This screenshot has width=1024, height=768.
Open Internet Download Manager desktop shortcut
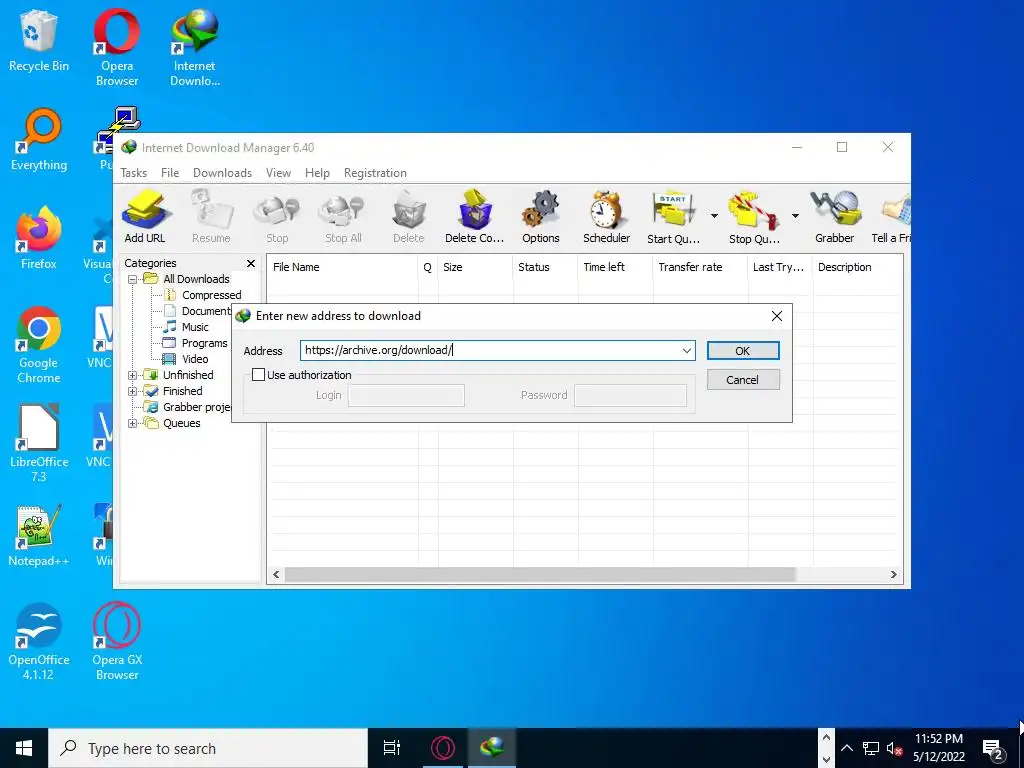click(195, 48)
